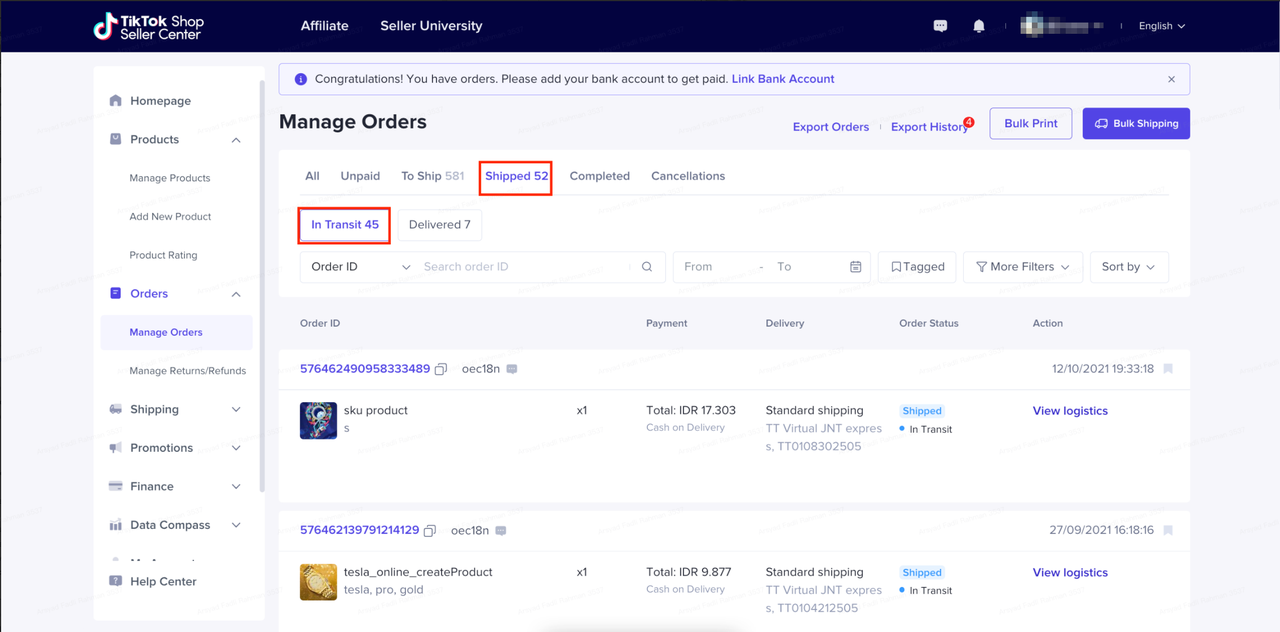Expand the More Filters dropdown

pos(1022,267)
